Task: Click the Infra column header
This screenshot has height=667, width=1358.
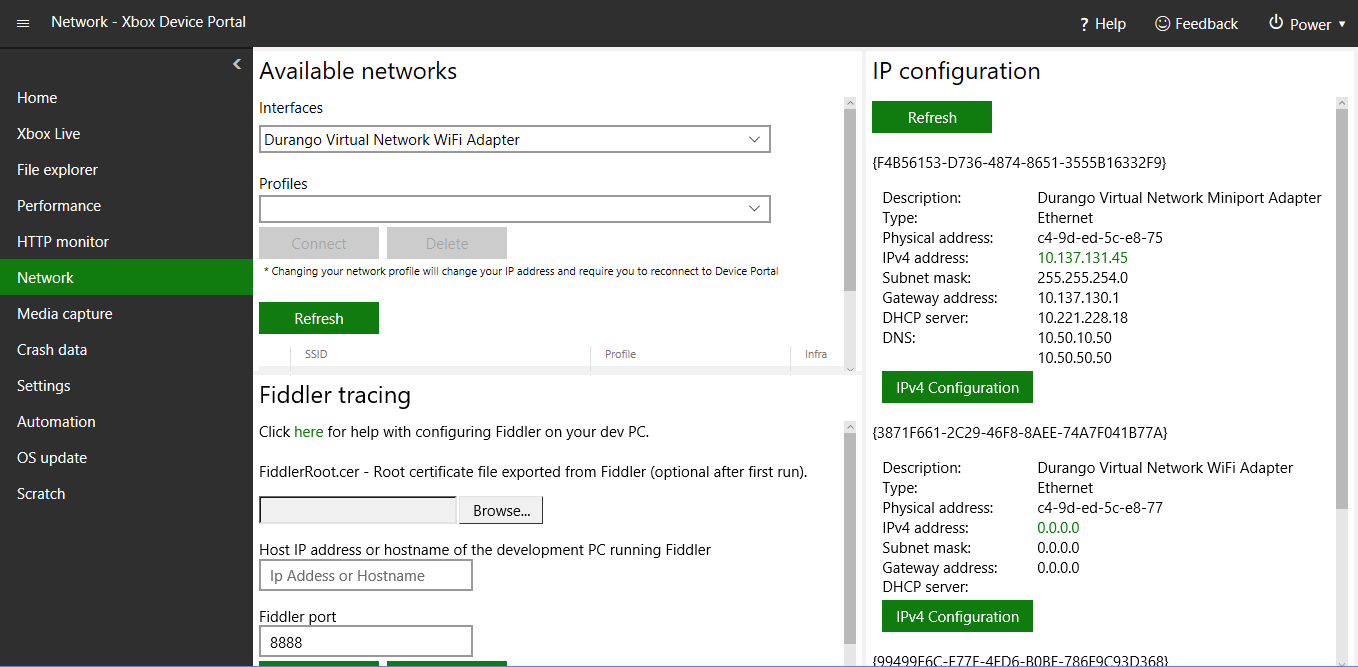Action: click(x=816, y=354)
